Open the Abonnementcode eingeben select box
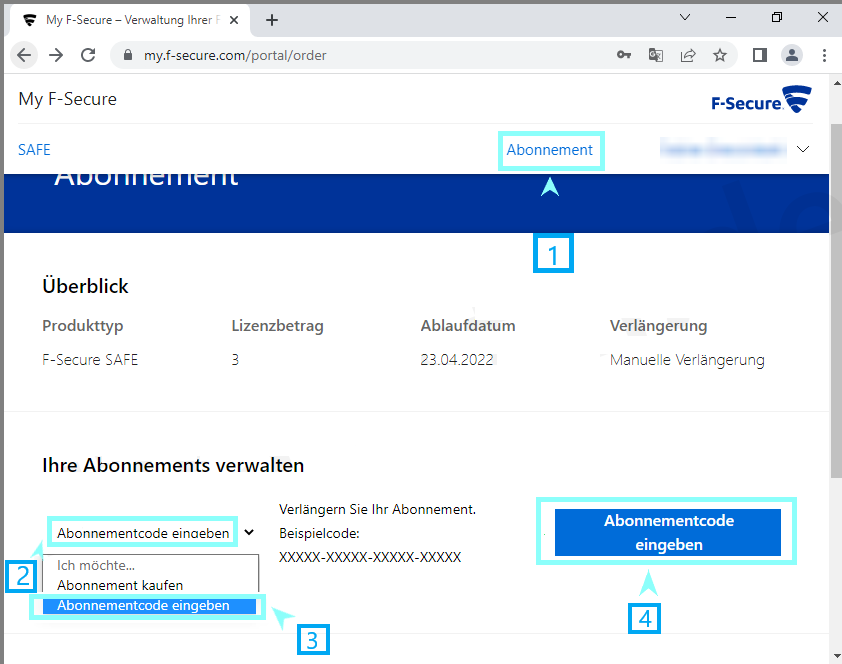 pyautogui.click(x=143, y=533)
